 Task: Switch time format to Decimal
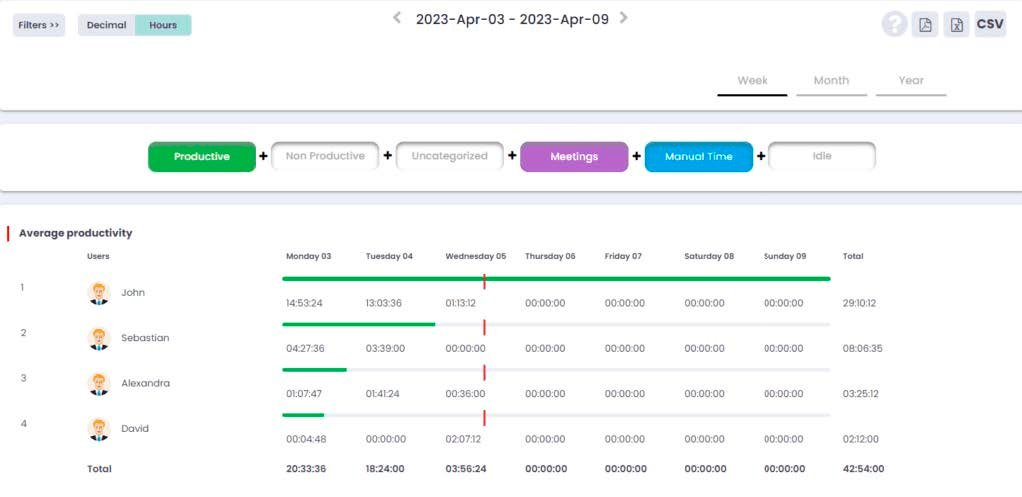(107, 25)
